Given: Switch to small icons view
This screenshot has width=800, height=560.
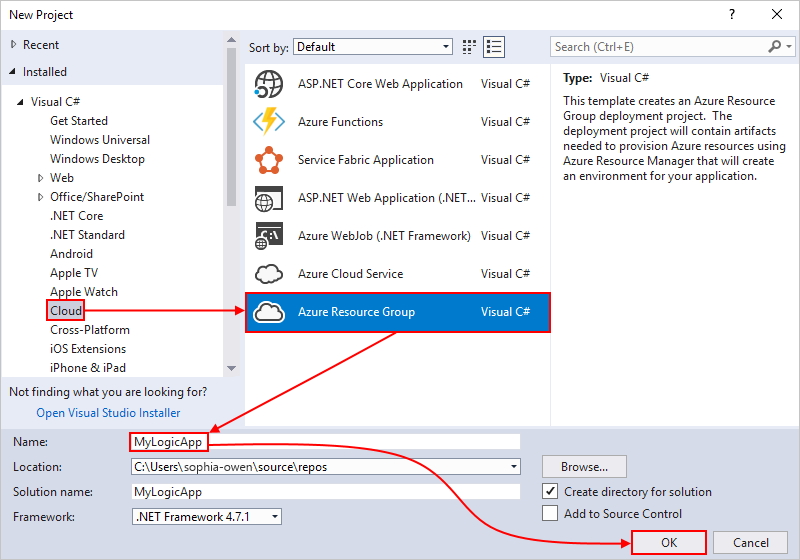Looking at the screenshot, I should [x=469, y=47].
